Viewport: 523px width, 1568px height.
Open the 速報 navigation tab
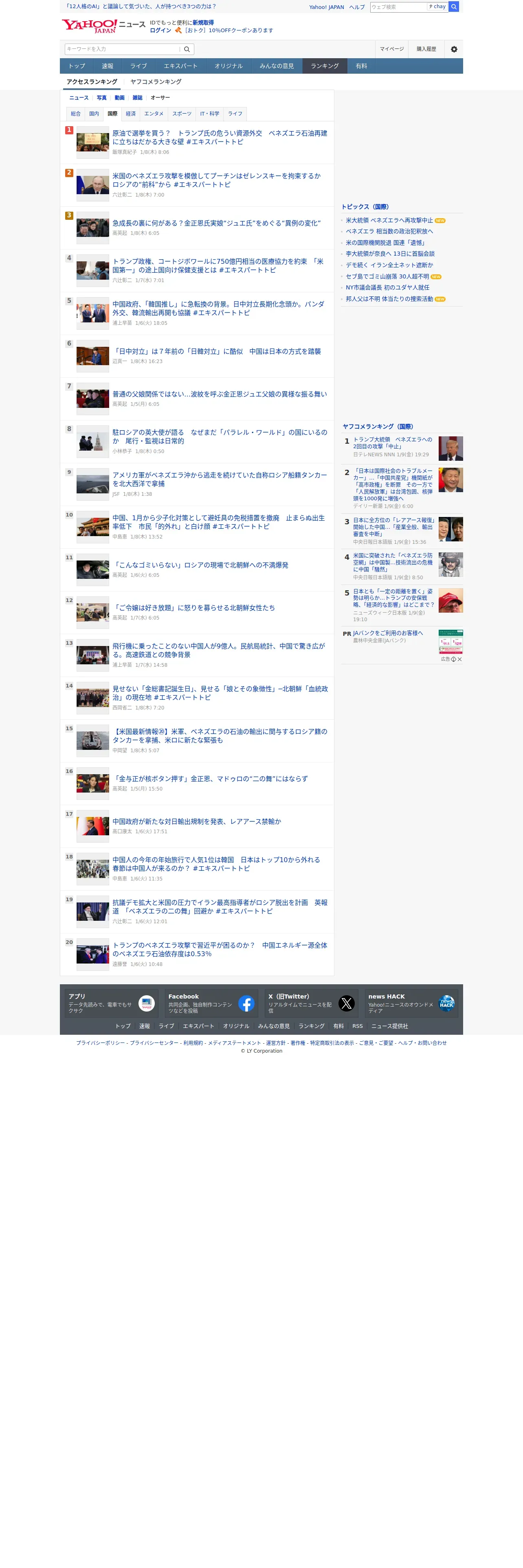tap(108, 66)
